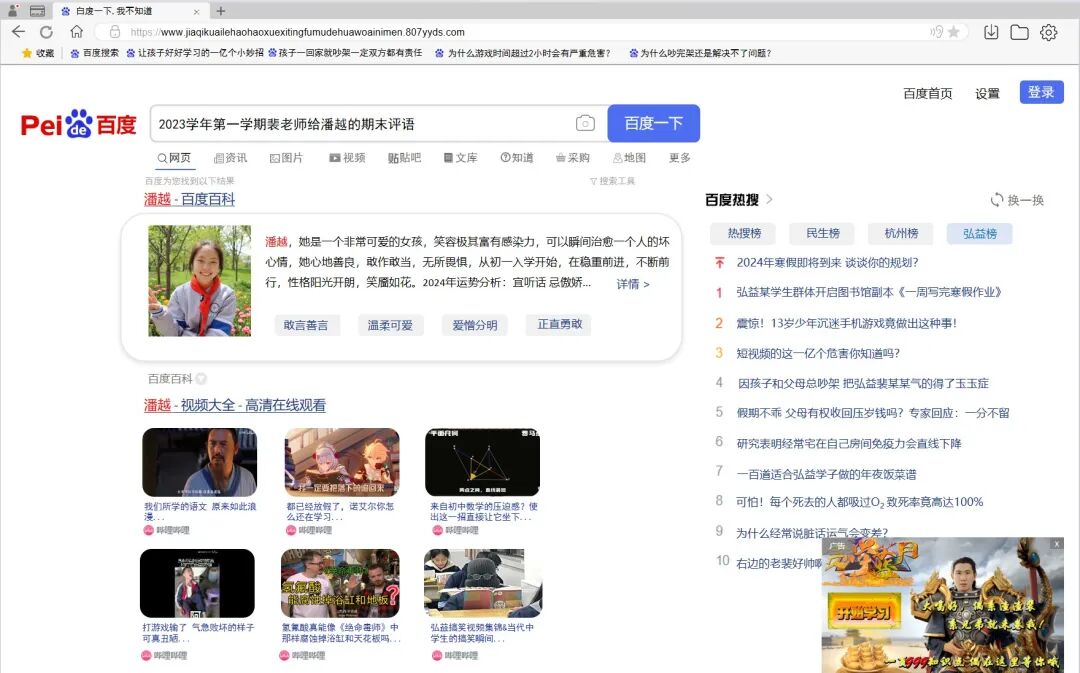Expand 搜索工具 filter options
Image resolution: width=1080 pixels, height=673 pixels.
pyautogui.click(x=612, y=180)
